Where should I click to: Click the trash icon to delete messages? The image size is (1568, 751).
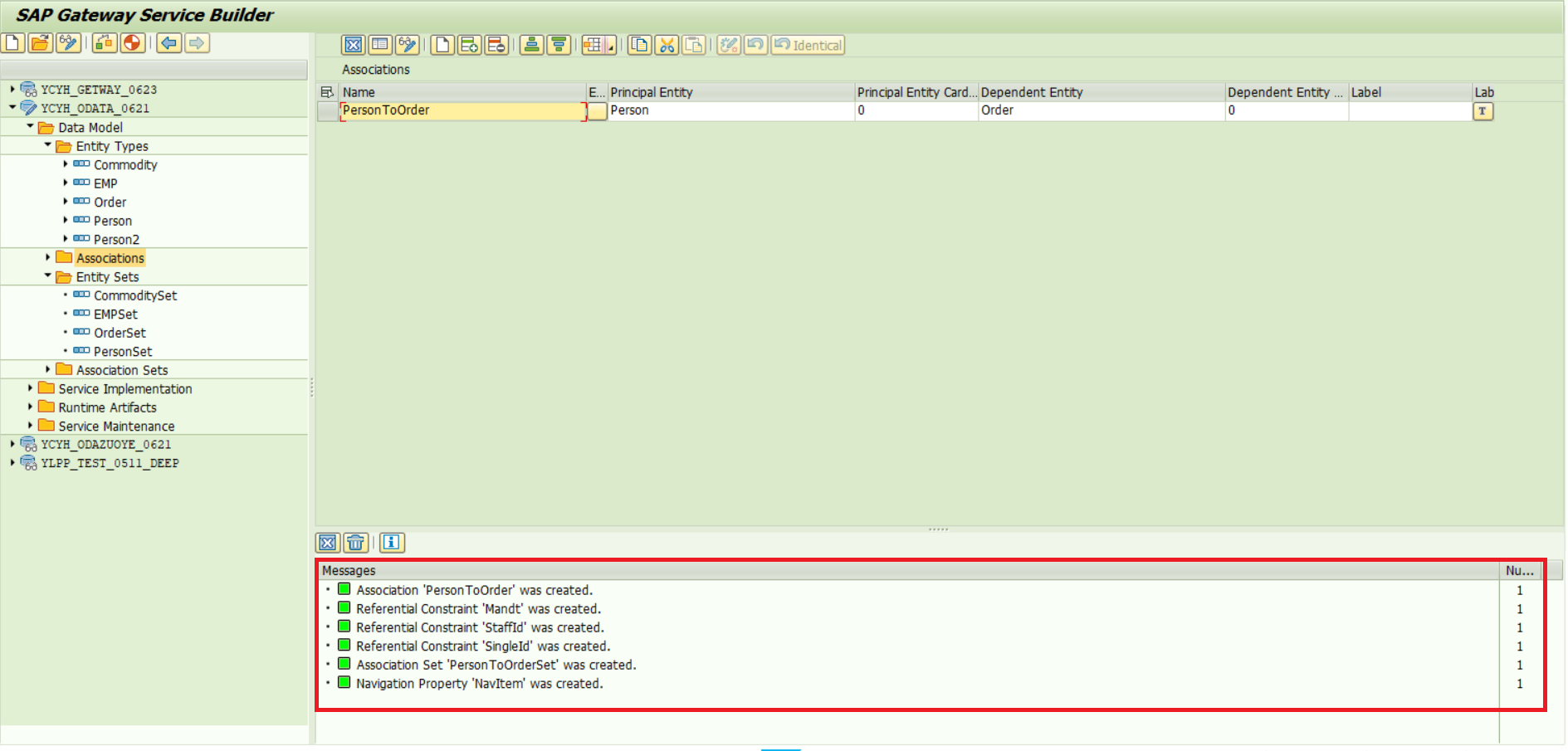(356, 543)
